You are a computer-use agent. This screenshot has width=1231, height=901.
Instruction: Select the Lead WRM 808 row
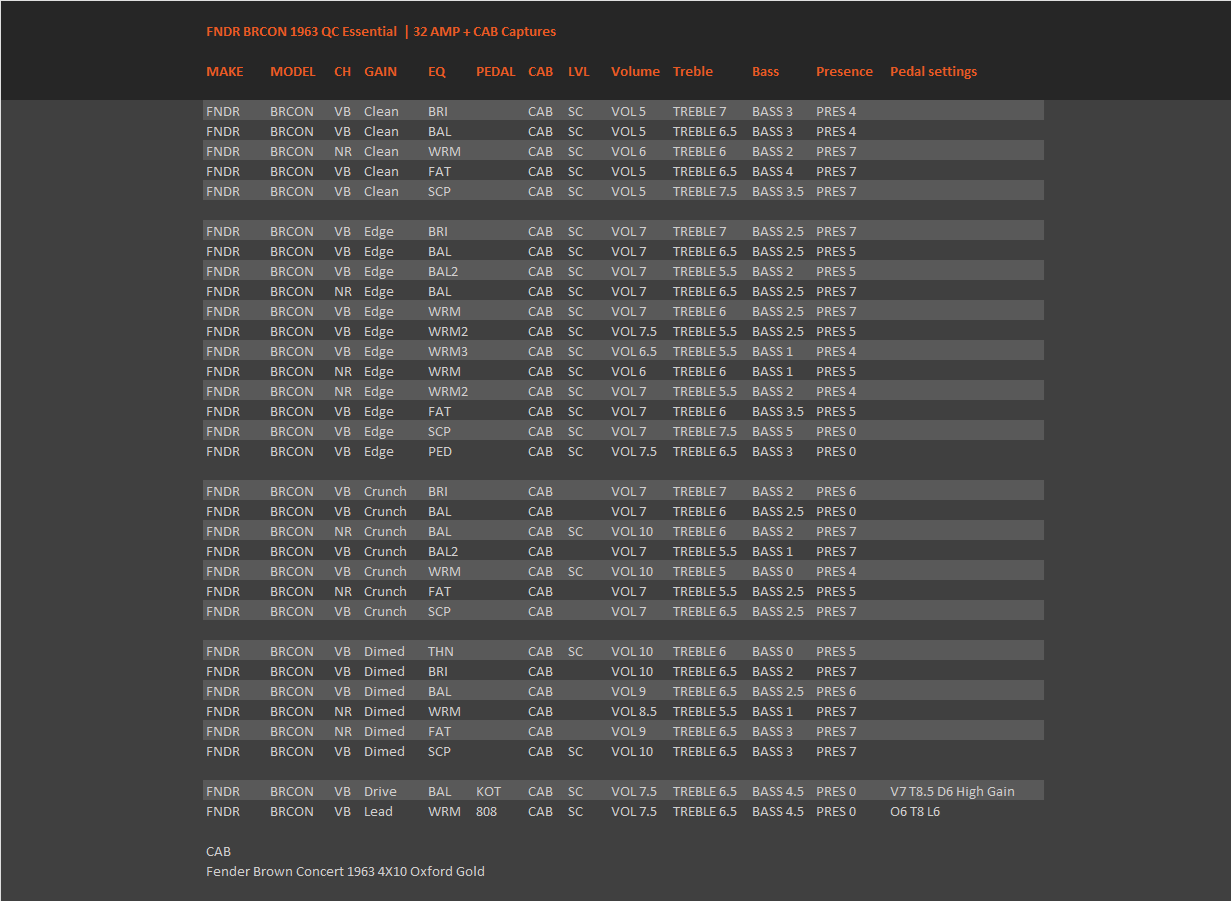pos(623,811)
